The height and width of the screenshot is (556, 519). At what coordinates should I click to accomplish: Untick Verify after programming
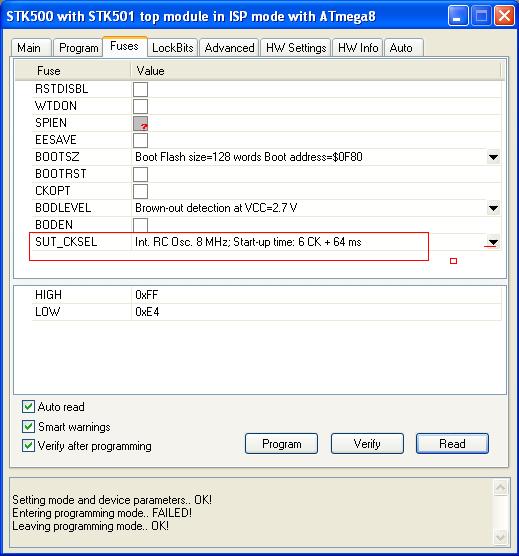[28, 446]
